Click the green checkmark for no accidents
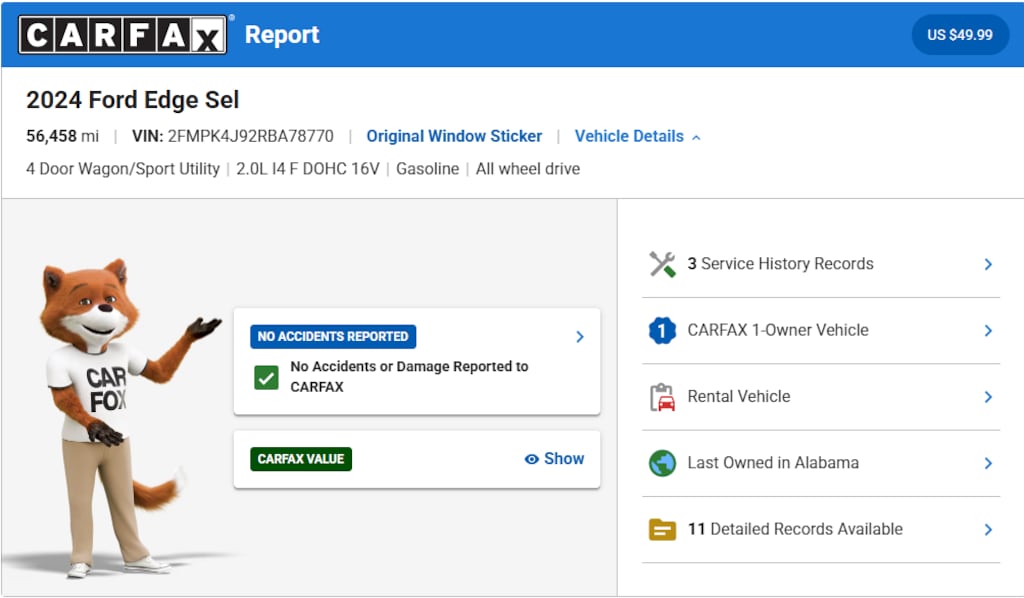 tap(266, 377)
